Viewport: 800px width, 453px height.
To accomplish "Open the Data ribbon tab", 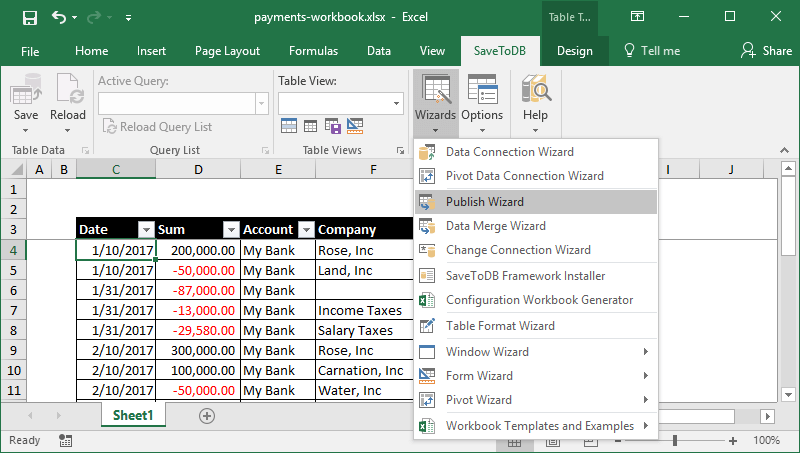I will point(379,51).
